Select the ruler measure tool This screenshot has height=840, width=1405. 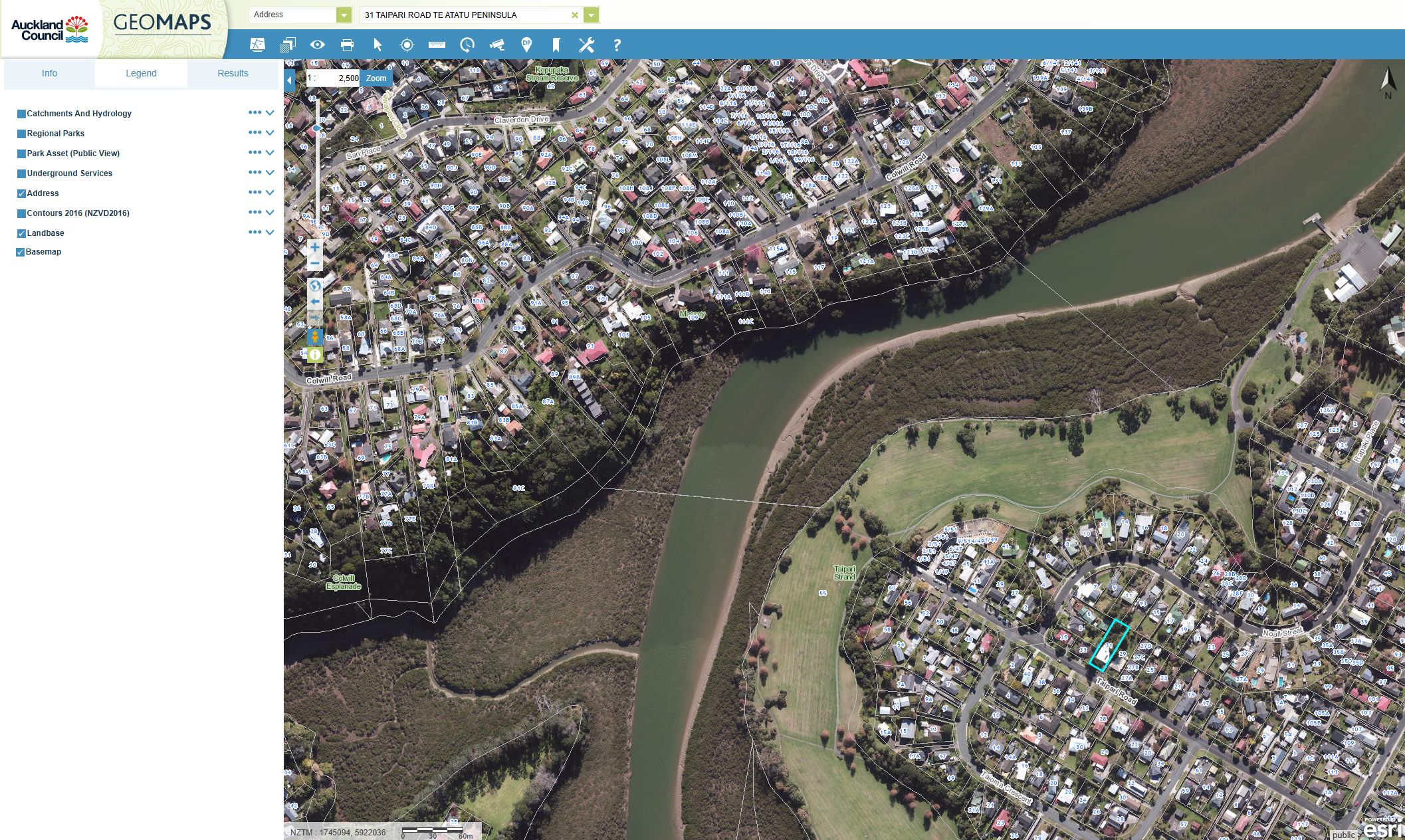[437, 45]
